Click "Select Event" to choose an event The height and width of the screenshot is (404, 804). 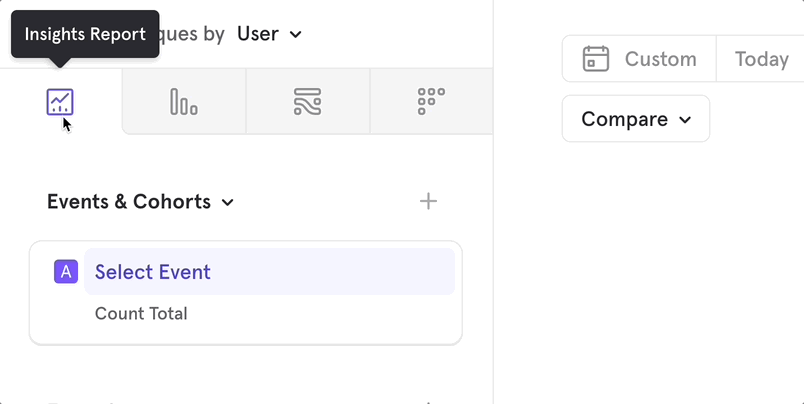coord(152,272)
